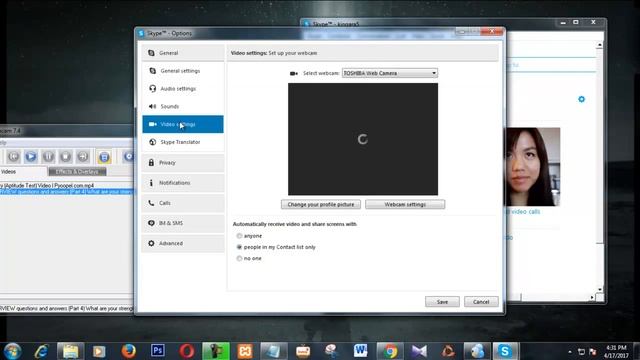The height and width of the screenshot is (360, 640).
Task: Open Webcam settings
Action: (405, 204)
